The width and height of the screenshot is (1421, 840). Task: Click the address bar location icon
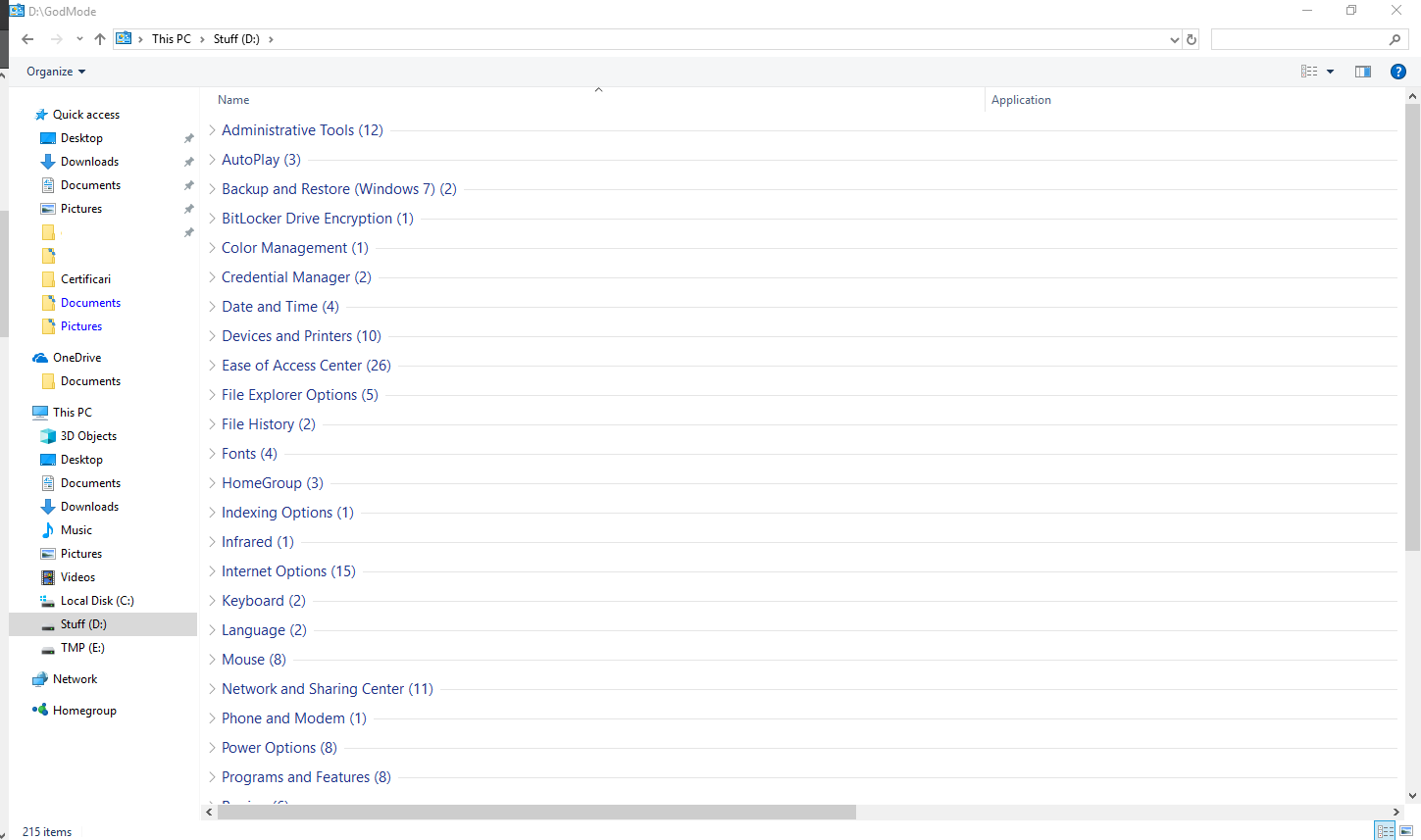(124, 39)
